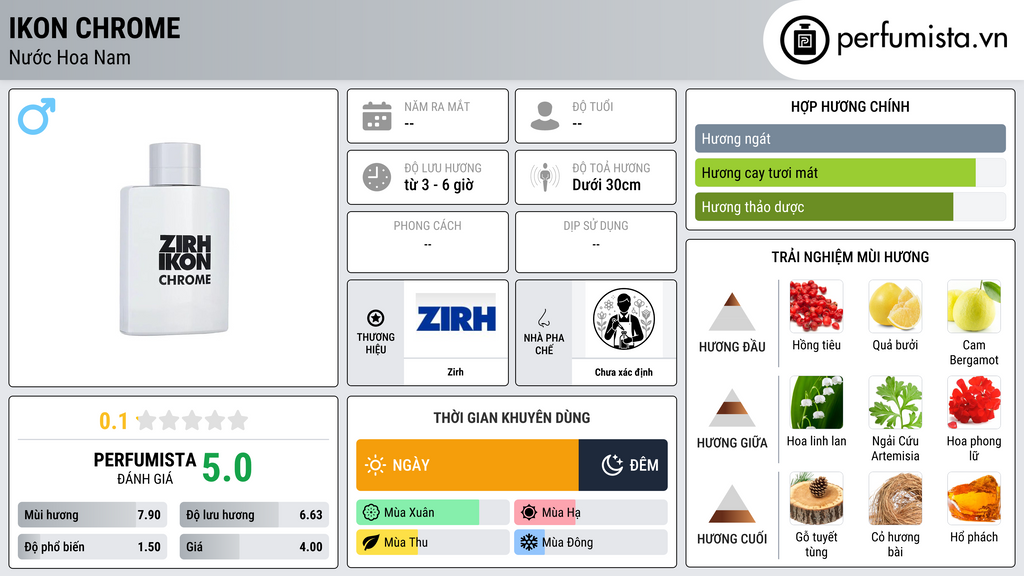Click the perfumista.vn bottle logo icon
The width and height of the screenshot is (1024, 576).
(804, 40)
